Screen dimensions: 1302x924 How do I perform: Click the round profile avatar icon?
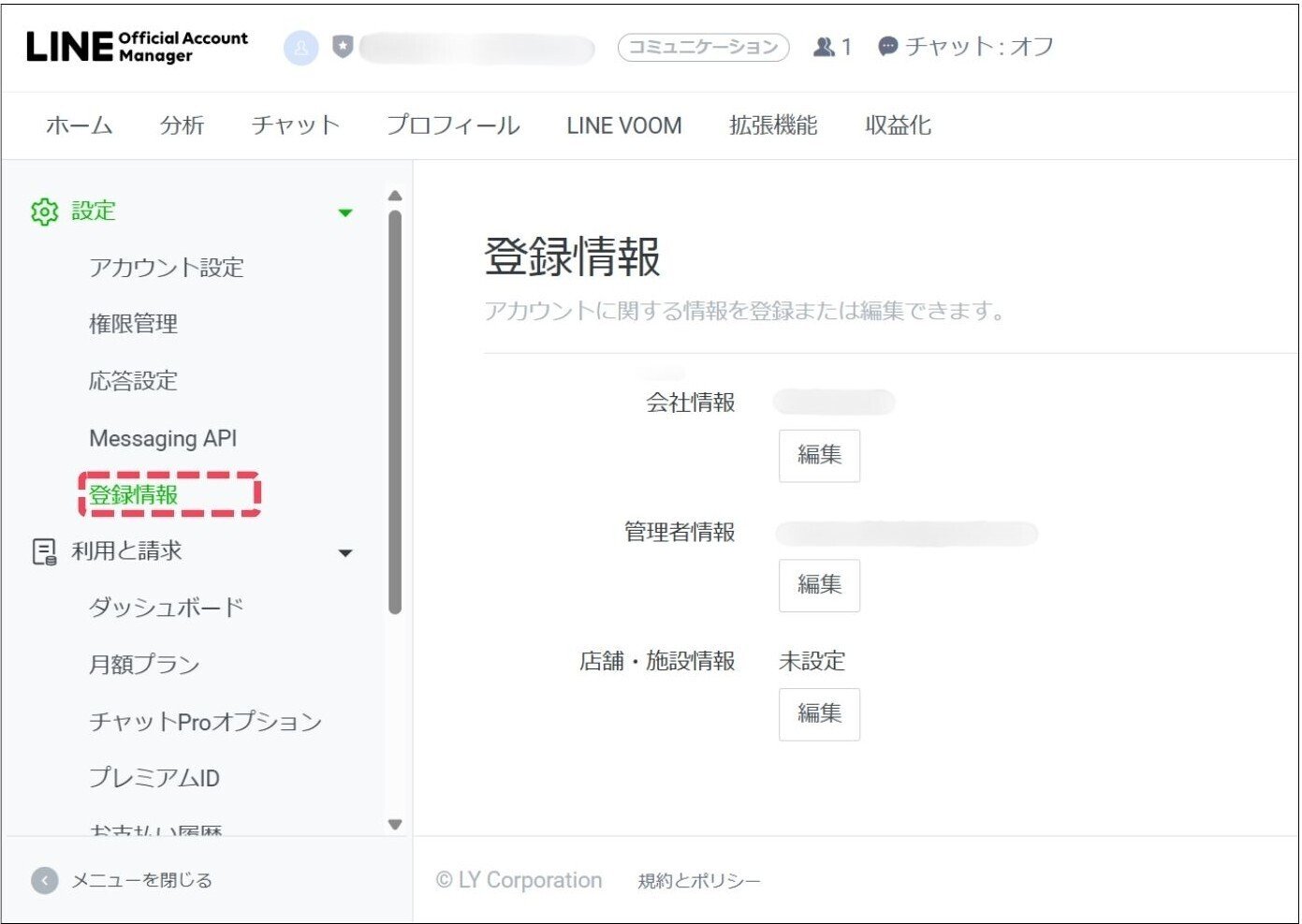pyautogui.click(x=300, y=45)
